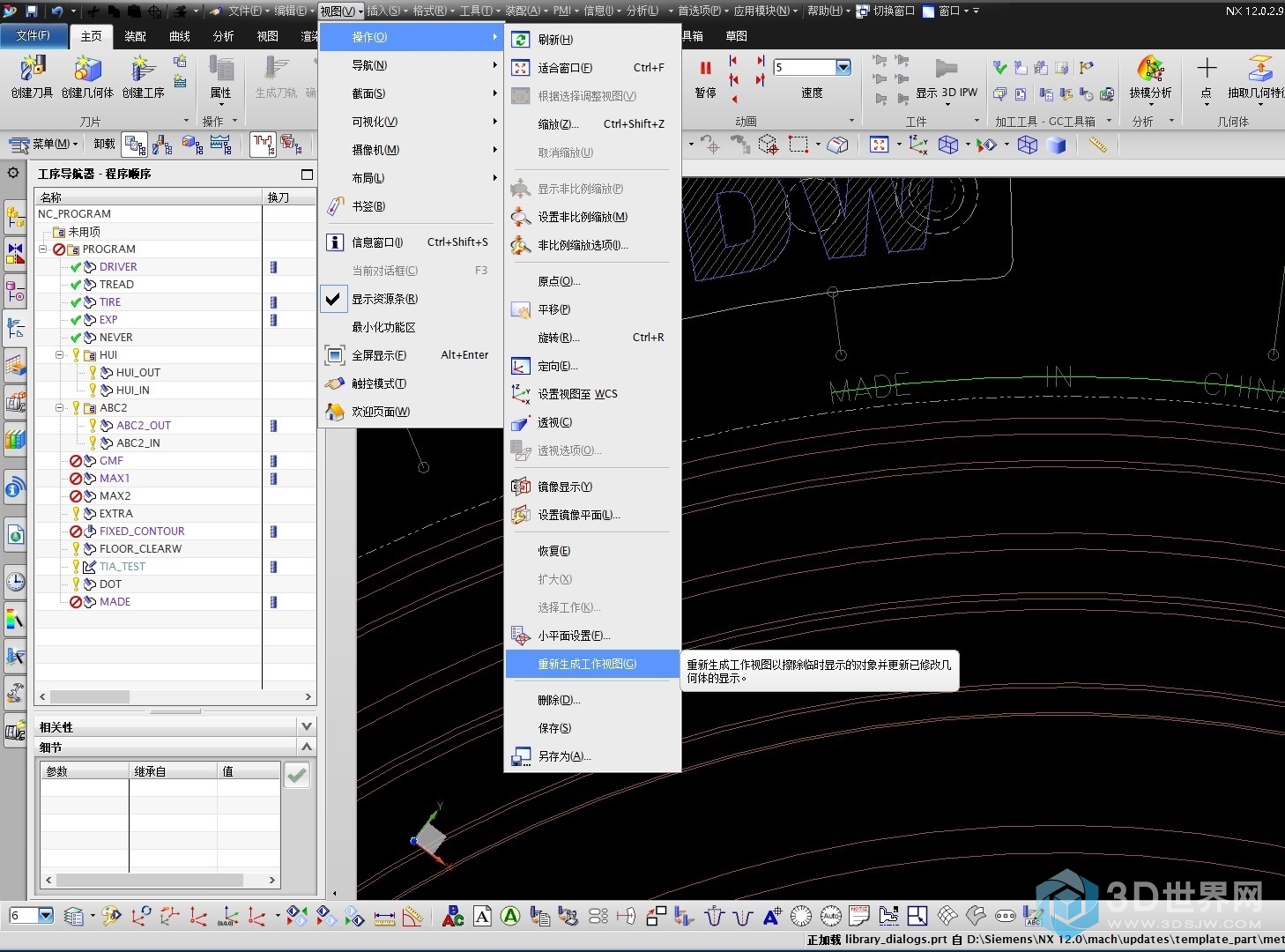Click the Show 3D IPW icon
The width and height of the screenshot is (1285, 952).
pyautogui.click(x=947, y=69)
